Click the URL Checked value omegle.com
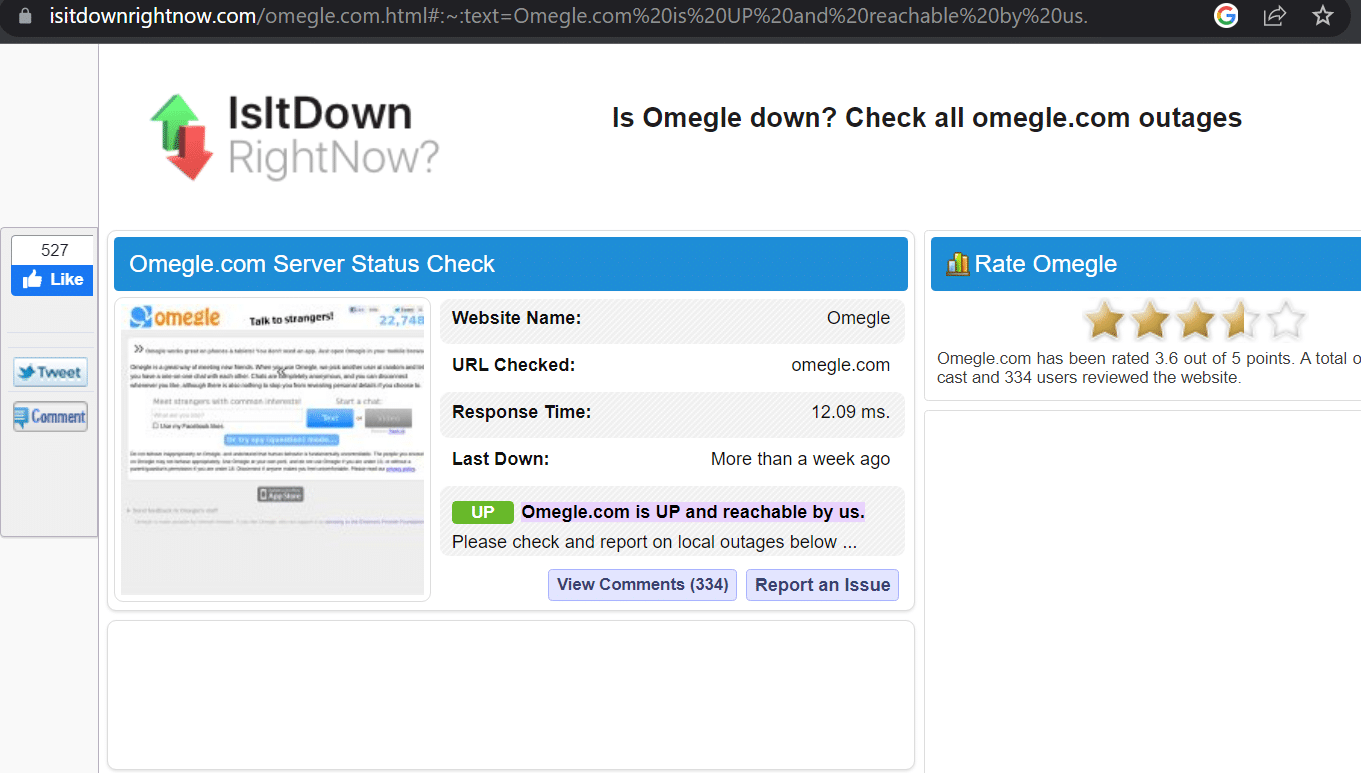The image size is (1361, 773). 840,365
